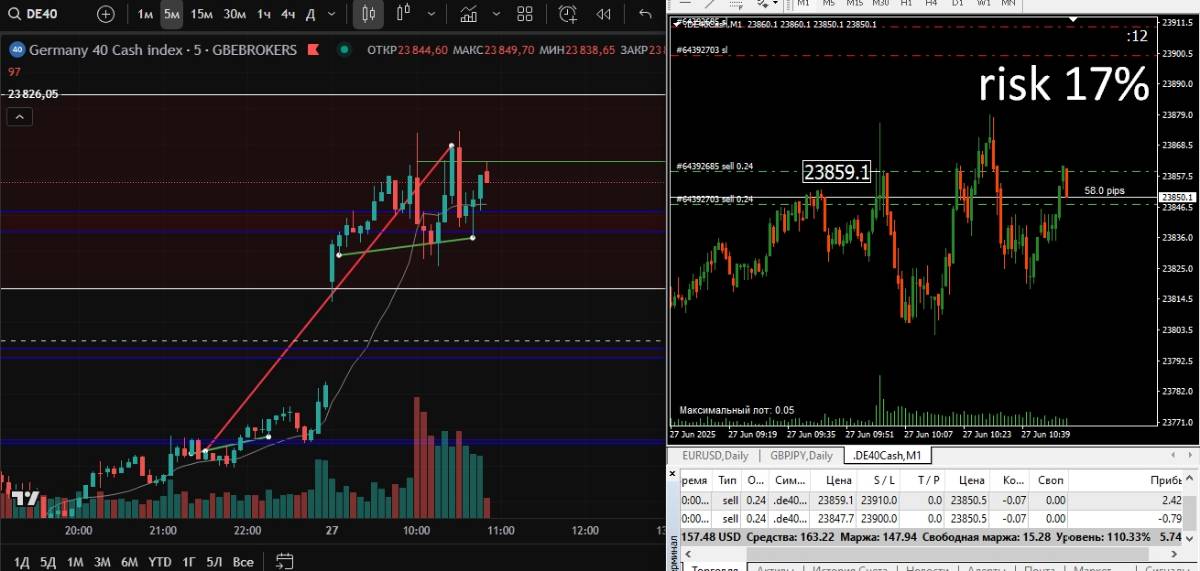Select the 1ч timeframe

(x=264, y=14)
